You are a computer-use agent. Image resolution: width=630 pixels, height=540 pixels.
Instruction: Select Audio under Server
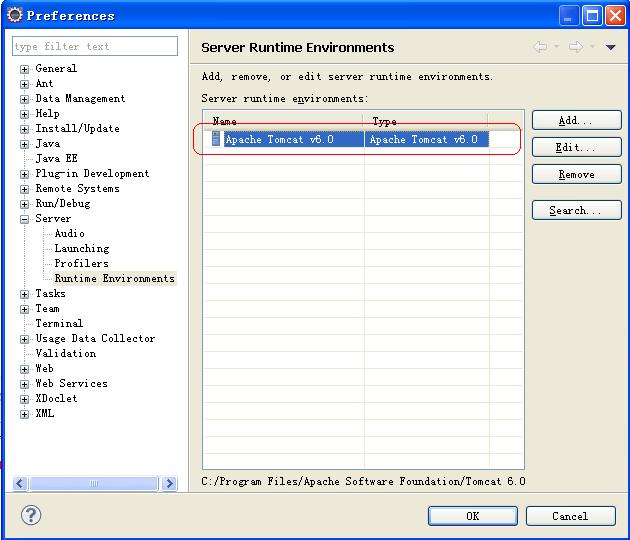pyautogui.click(x=70, y=233)
